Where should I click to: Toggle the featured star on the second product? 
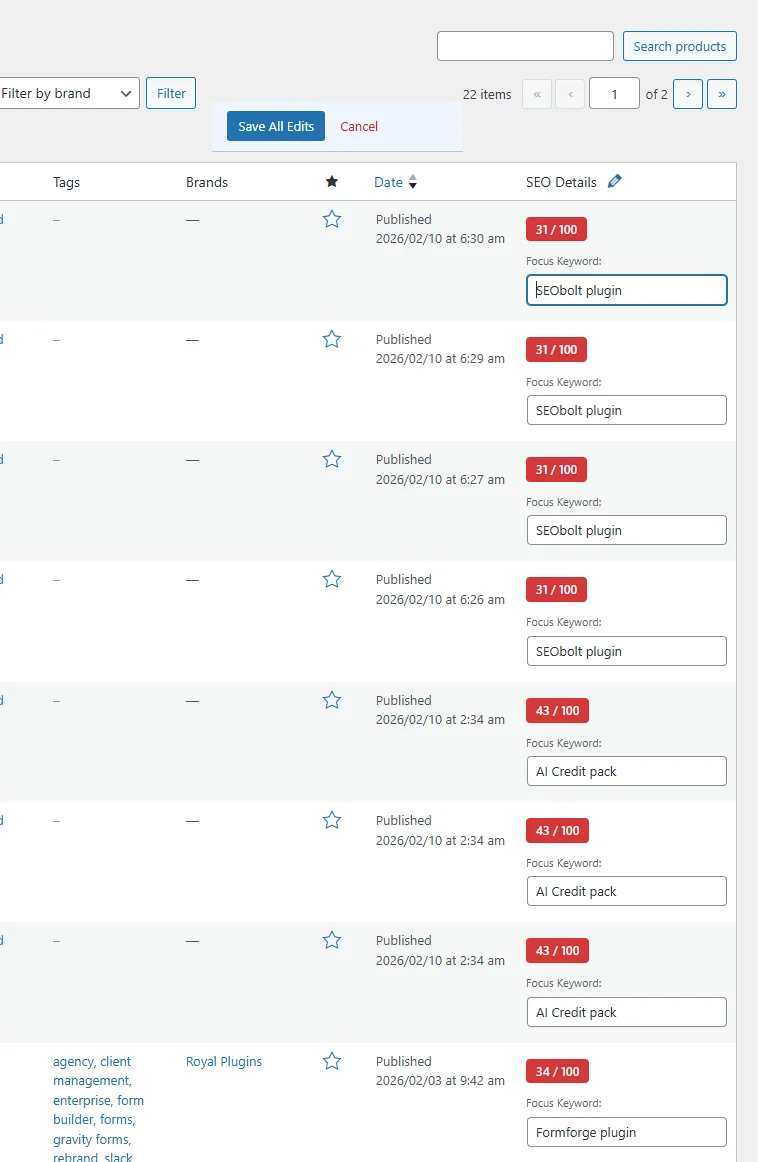point(332,339)
